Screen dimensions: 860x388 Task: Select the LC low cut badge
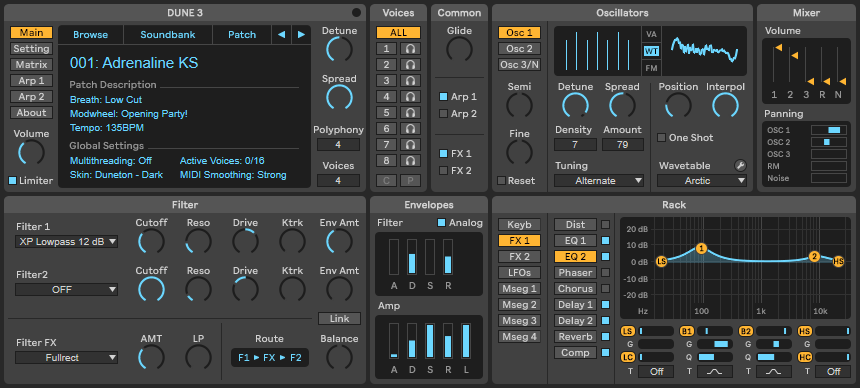tap(627, 357)
